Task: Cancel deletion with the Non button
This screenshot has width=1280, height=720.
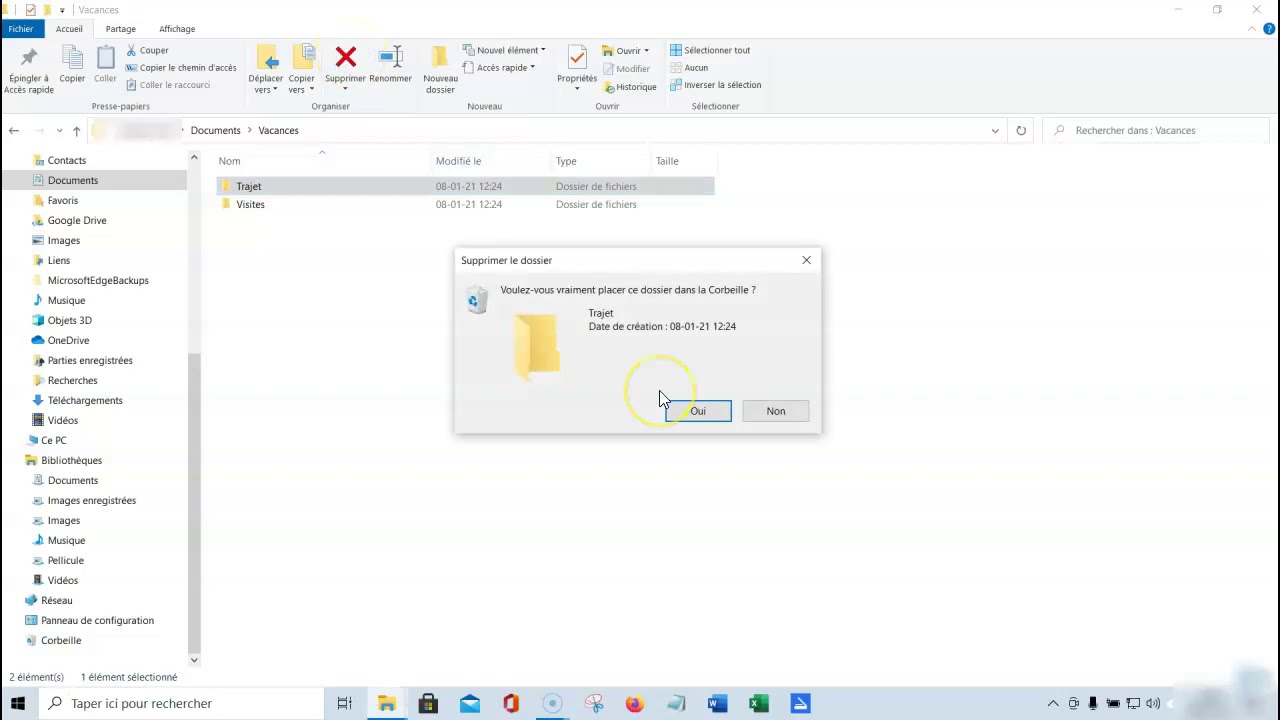Action: tap(776, 411)
